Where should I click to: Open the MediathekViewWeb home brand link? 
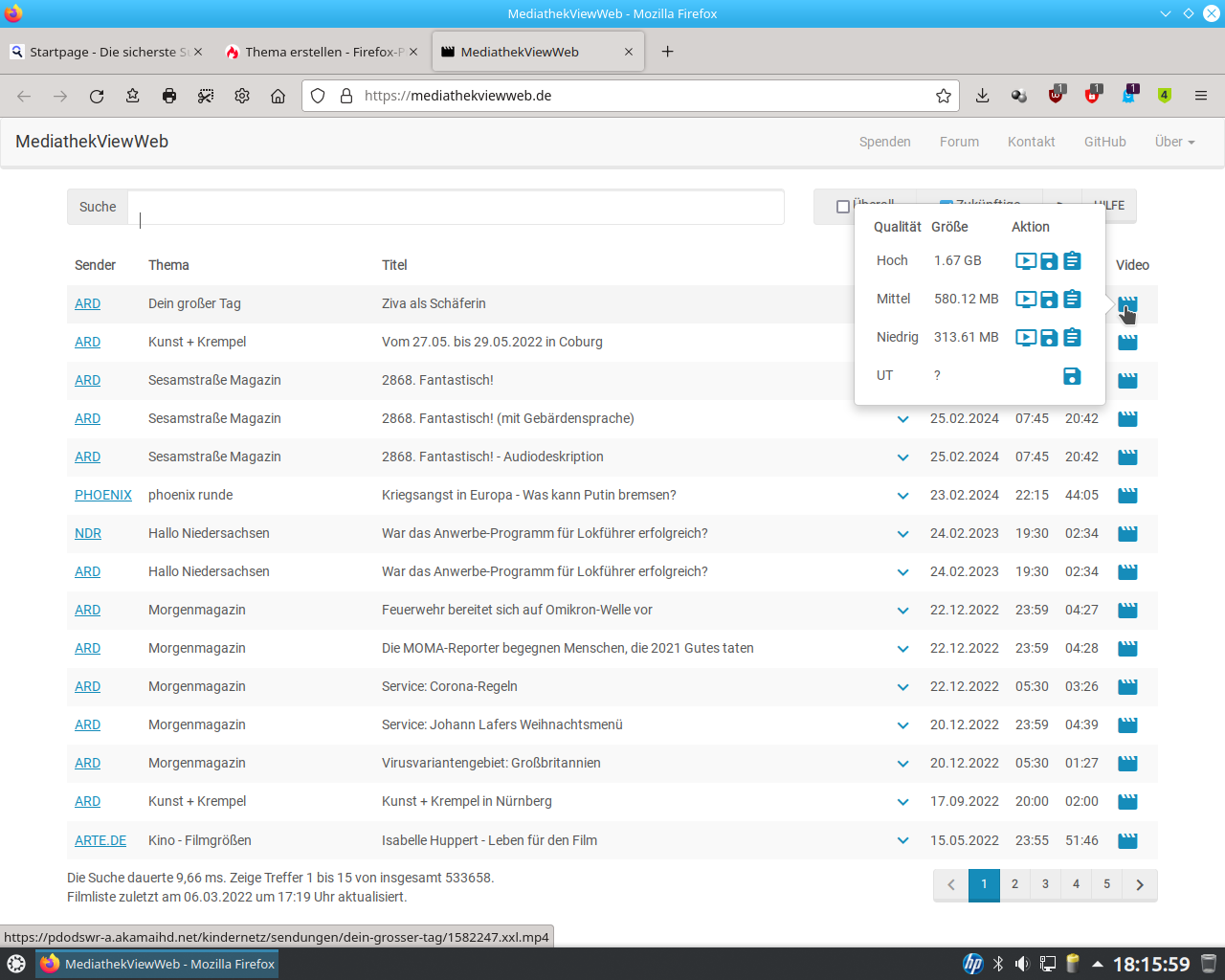point(92,142)
